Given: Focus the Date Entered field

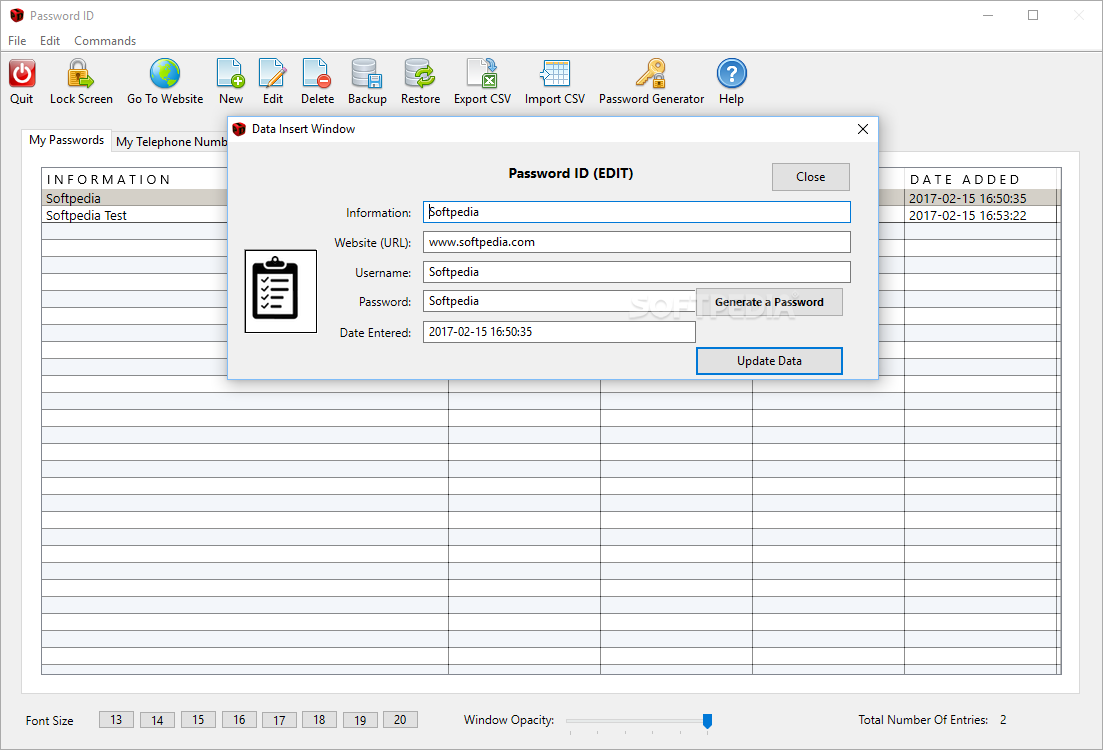Looking at the screenshot, I should pos(559,332).
